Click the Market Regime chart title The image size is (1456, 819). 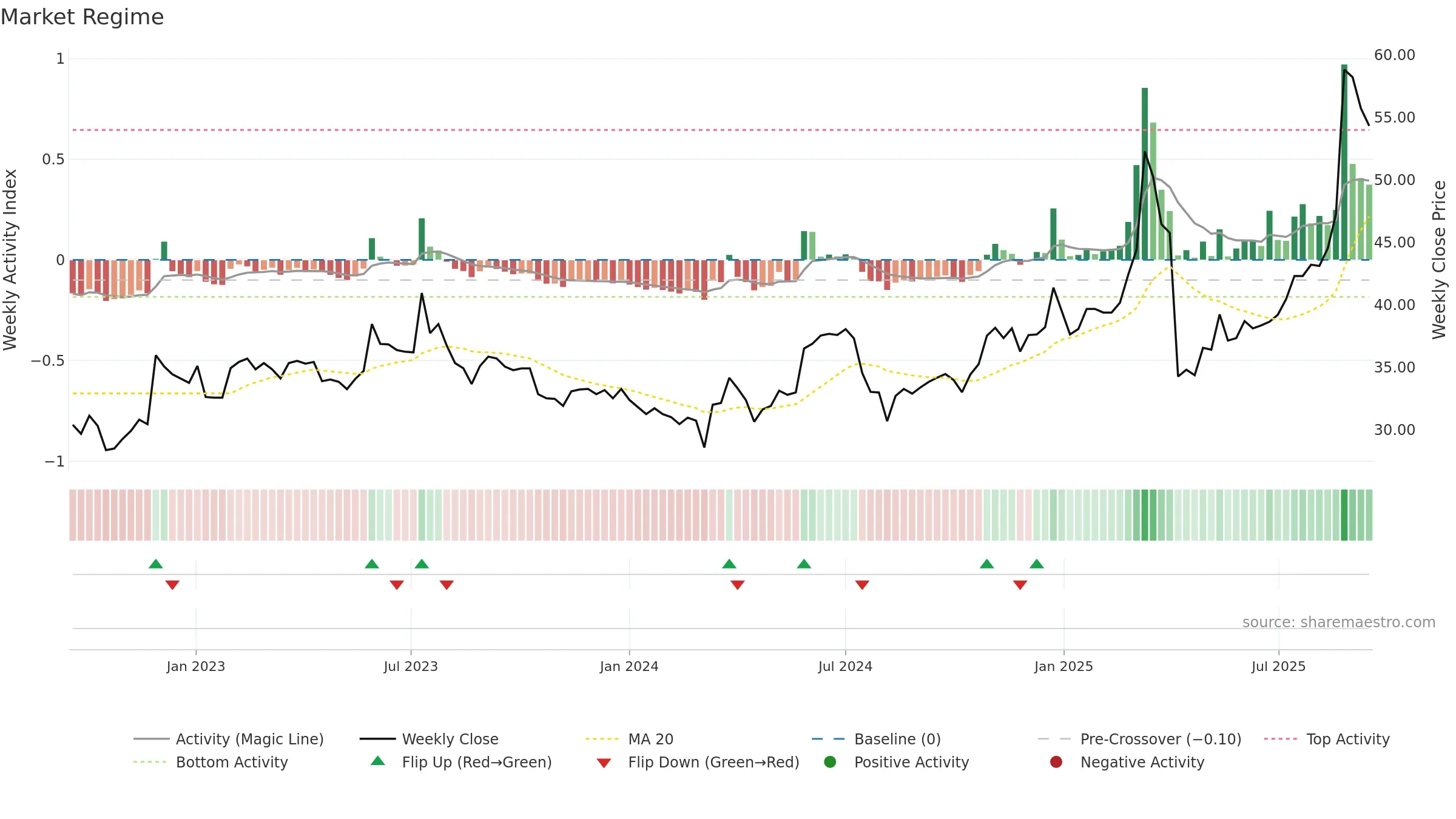pyautogui.click(x=82, y=17)
